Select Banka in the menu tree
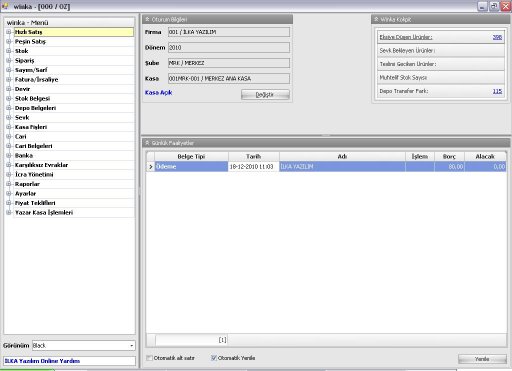This screenshot has width=512, height=371. pyautogui.click(x=24, y=156)
